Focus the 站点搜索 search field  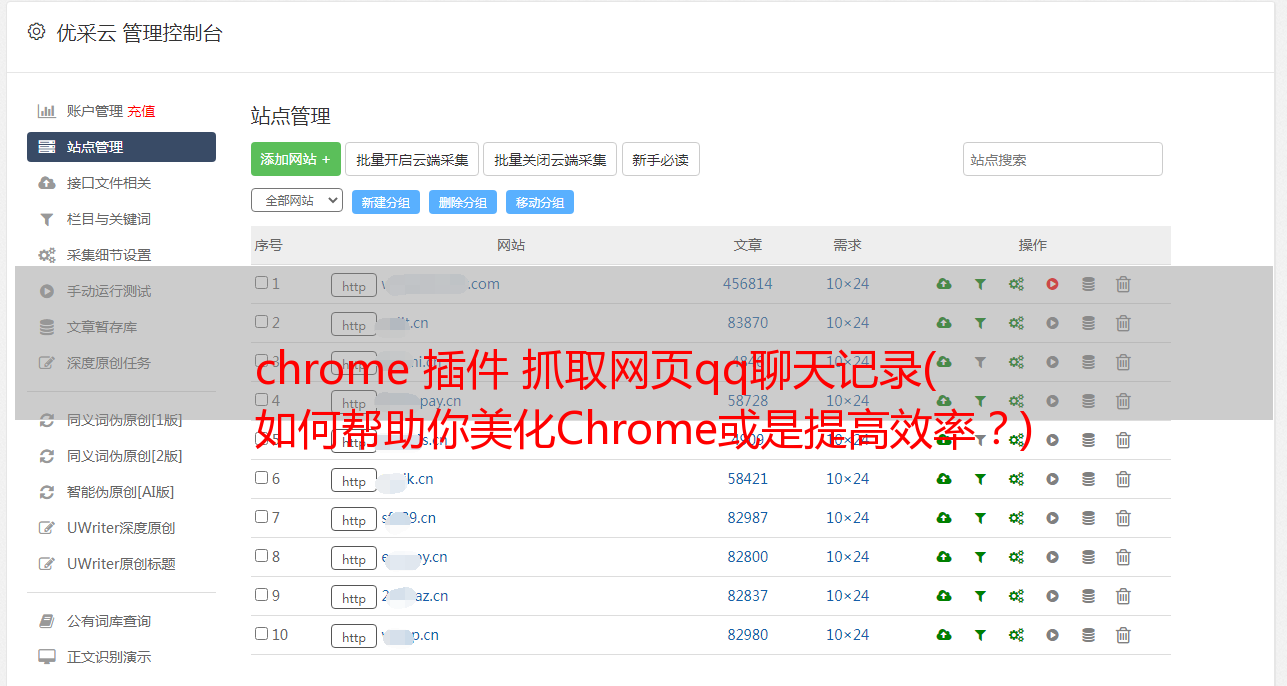click(1063, 159)
